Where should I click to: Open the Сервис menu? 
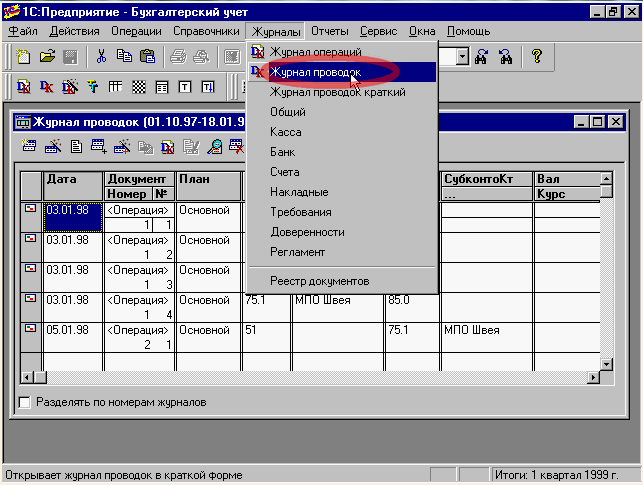(x=380, y=31)
